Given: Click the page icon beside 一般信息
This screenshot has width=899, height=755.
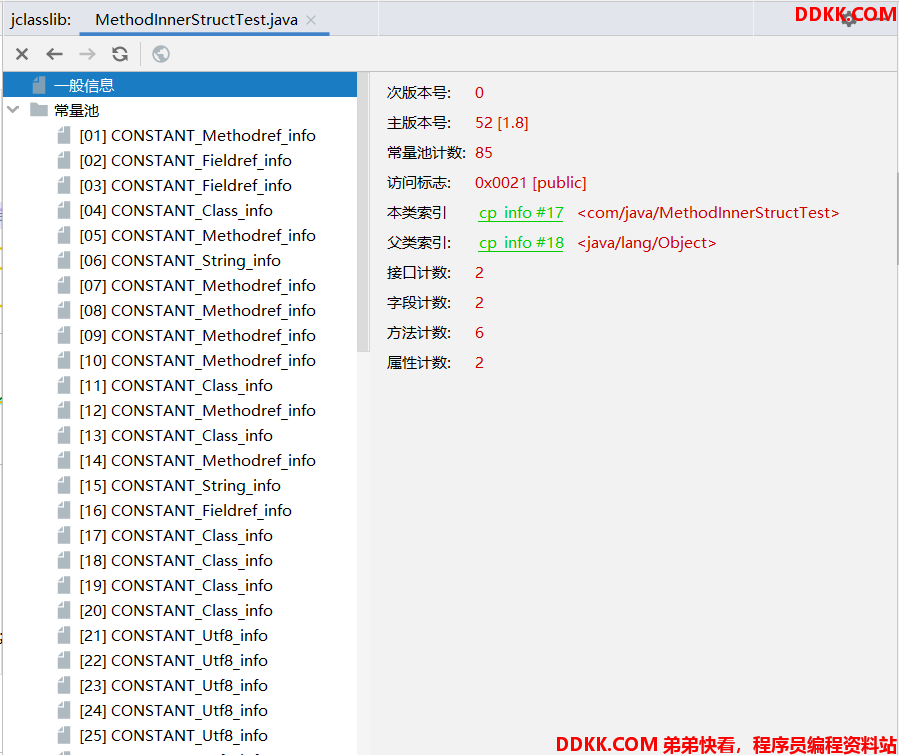Looking at the screenshot, I should pyautogui.click(x=39, y=85).
